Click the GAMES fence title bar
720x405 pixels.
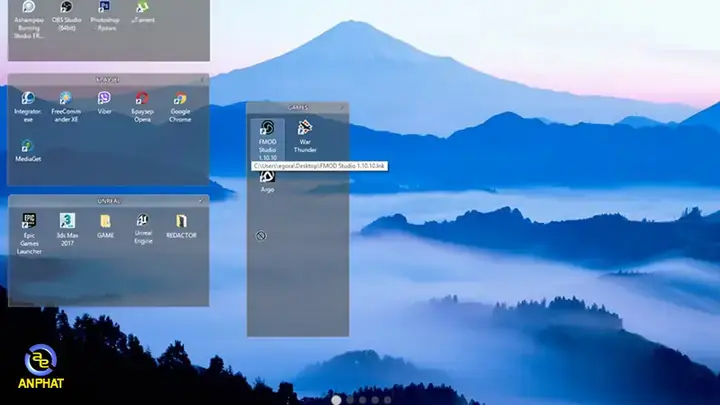pos(298,107)
